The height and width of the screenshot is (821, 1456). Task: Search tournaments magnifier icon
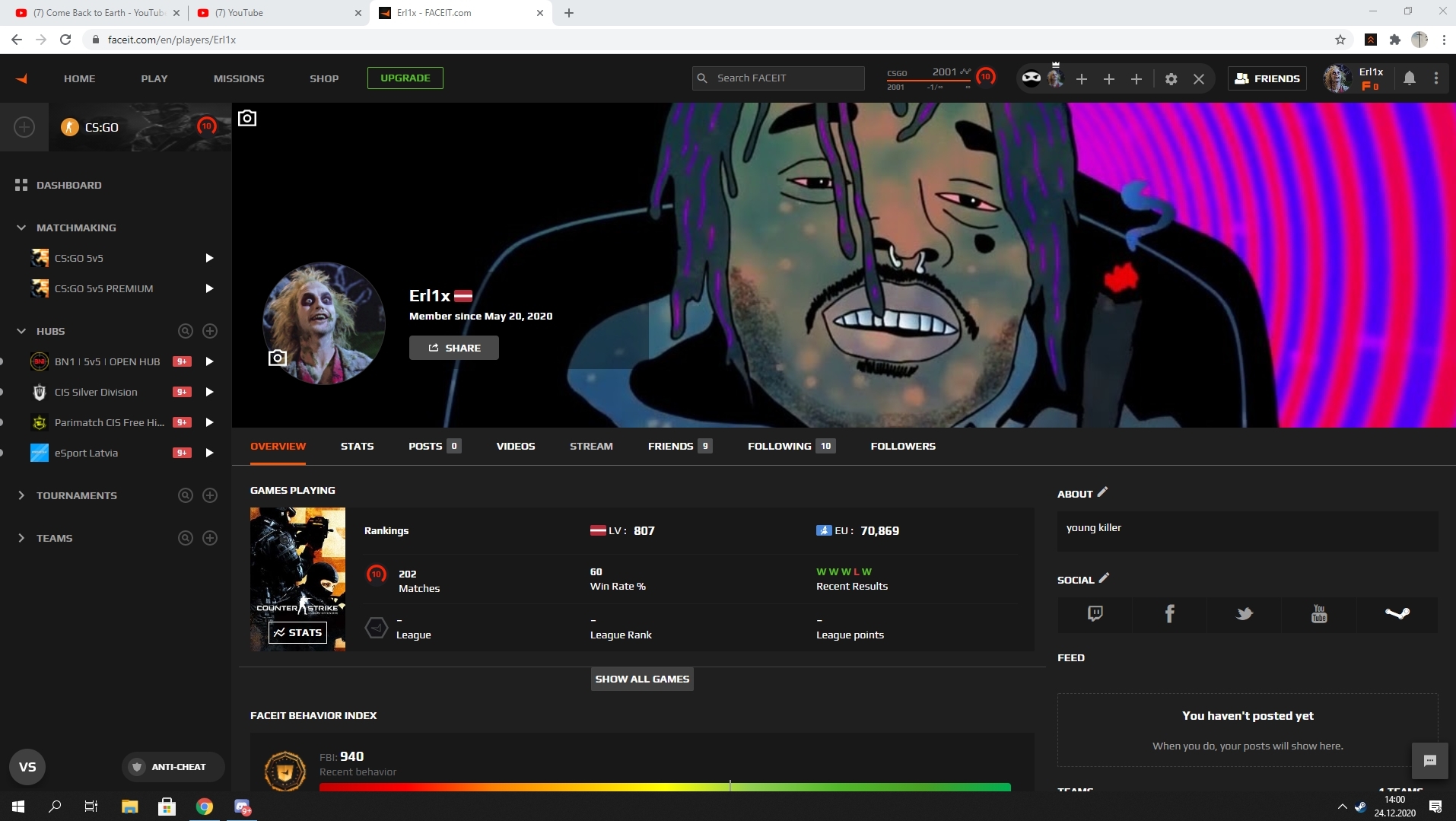coord(185,495)
